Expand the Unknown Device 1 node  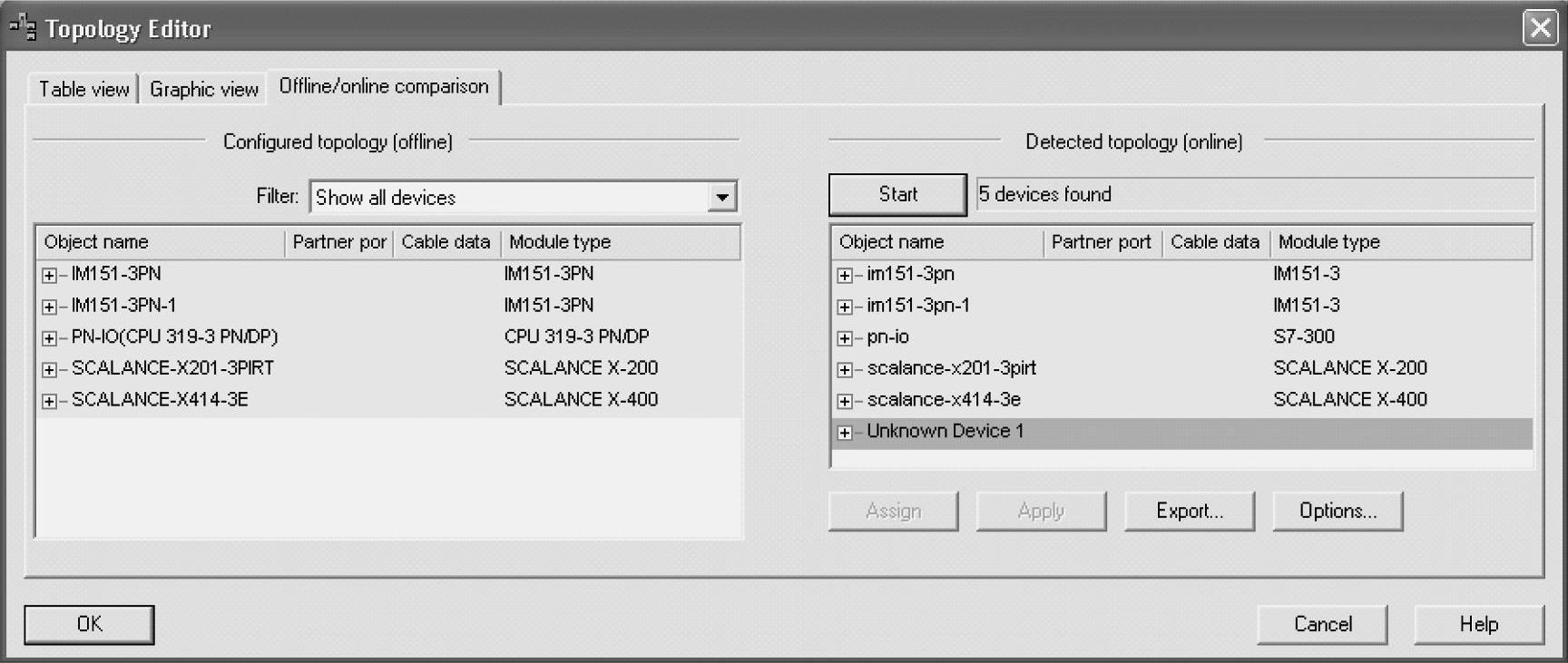pos(845,433)
